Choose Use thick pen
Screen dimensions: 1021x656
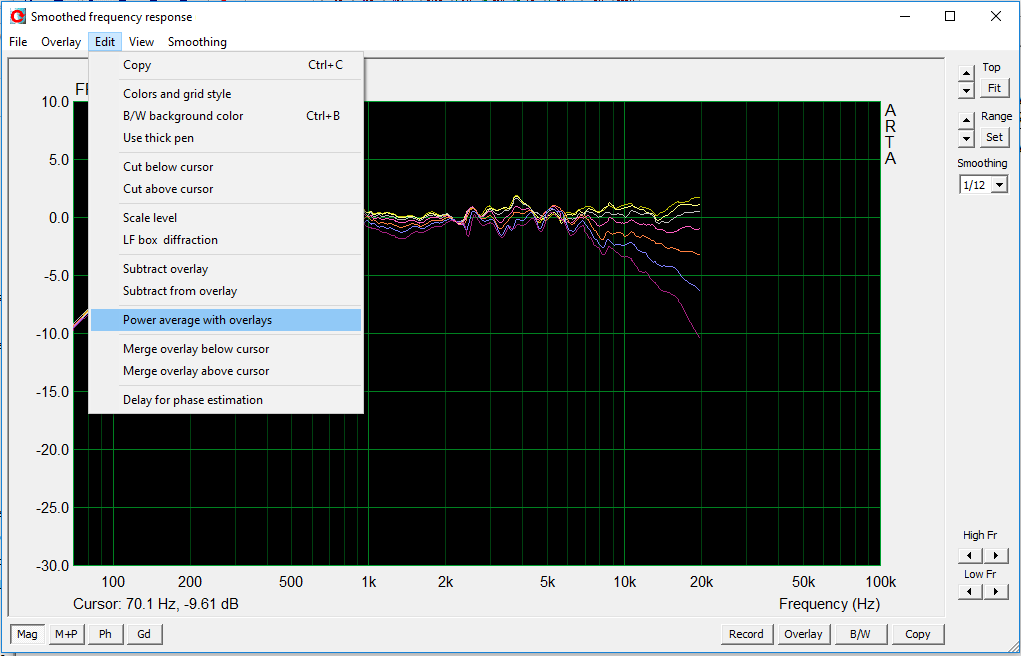(226, 138)
